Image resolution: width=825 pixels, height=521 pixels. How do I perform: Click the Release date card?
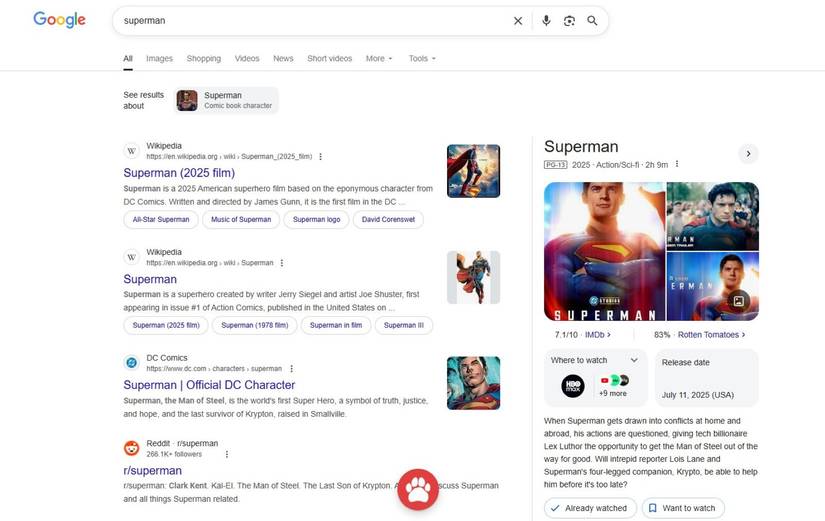707,378
